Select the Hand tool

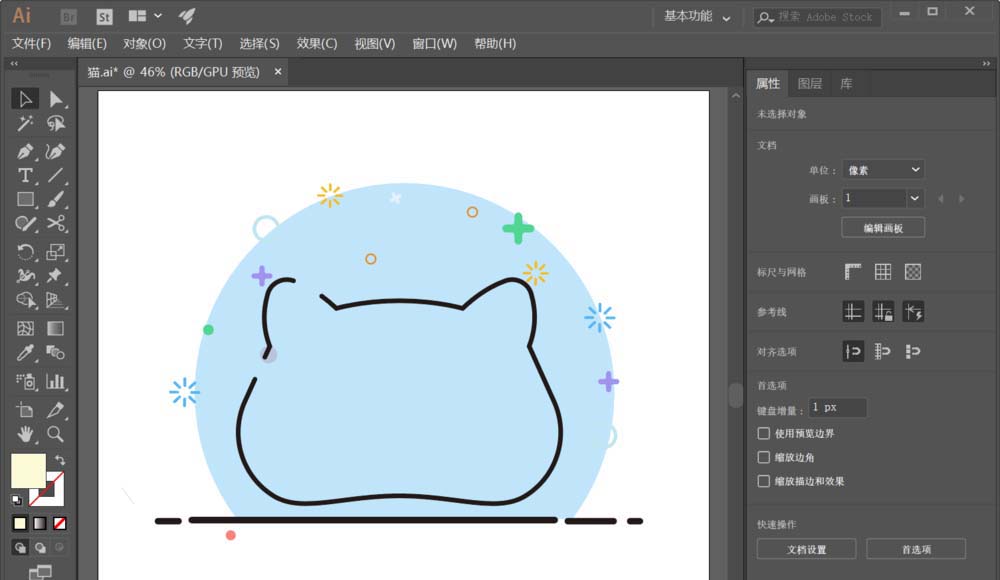(x=25, y=435)
